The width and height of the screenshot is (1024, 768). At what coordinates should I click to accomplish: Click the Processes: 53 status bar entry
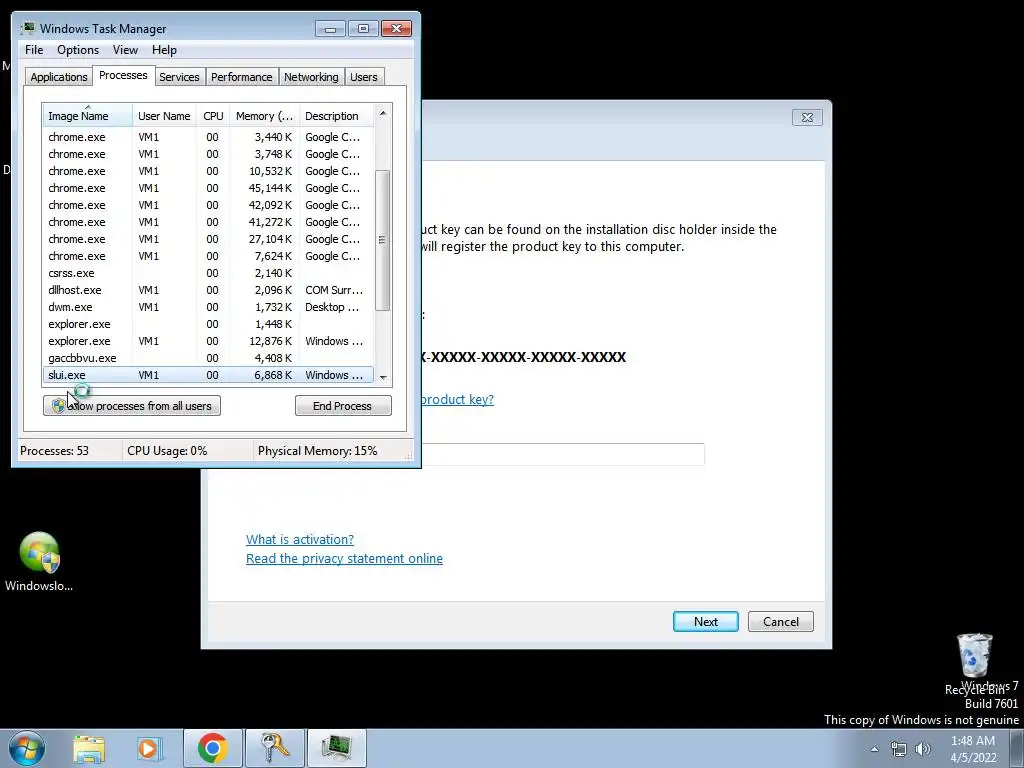pos(54,451)
